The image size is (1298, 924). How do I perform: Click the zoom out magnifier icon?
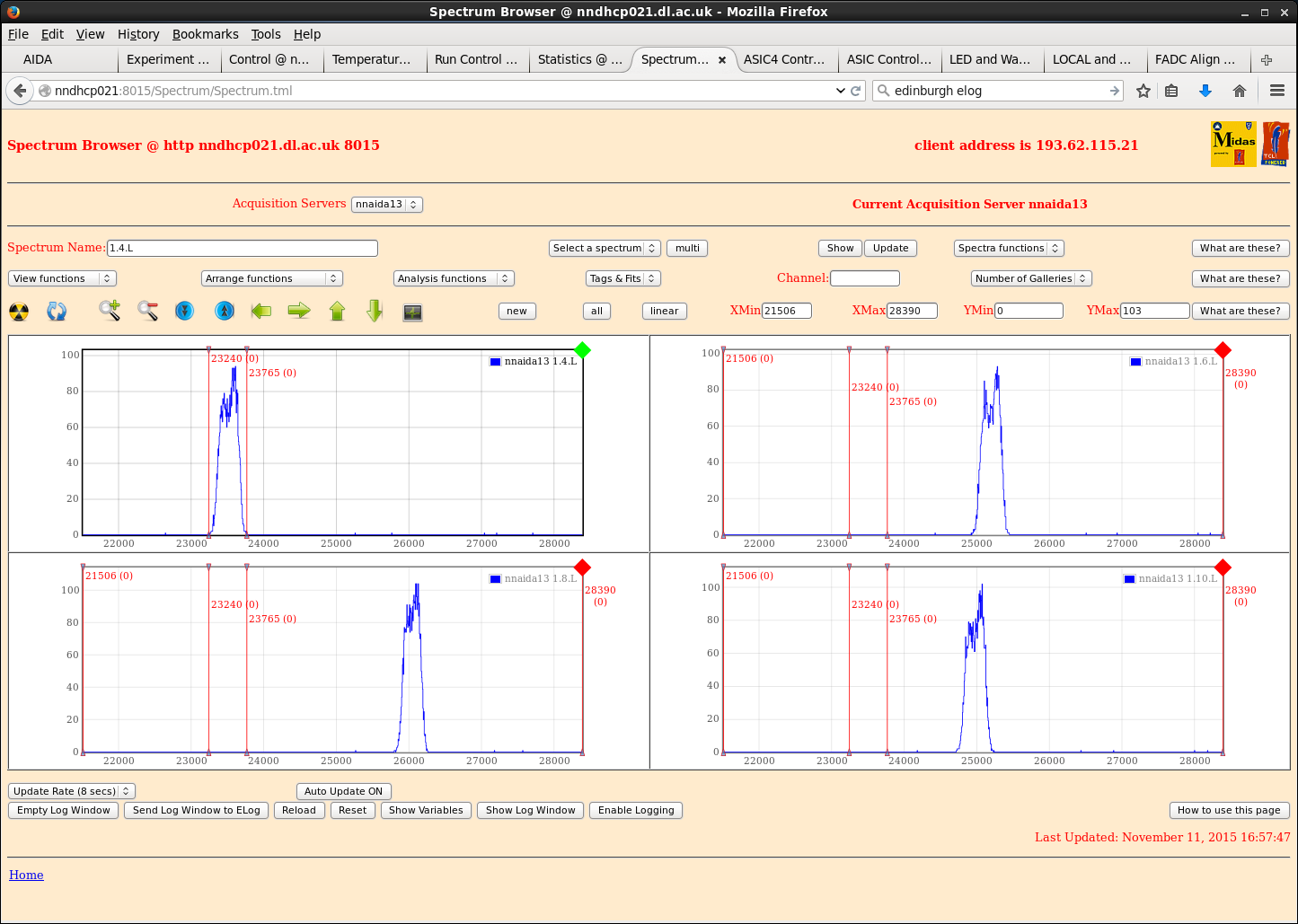pyautogui.click(x=148, y=311)
